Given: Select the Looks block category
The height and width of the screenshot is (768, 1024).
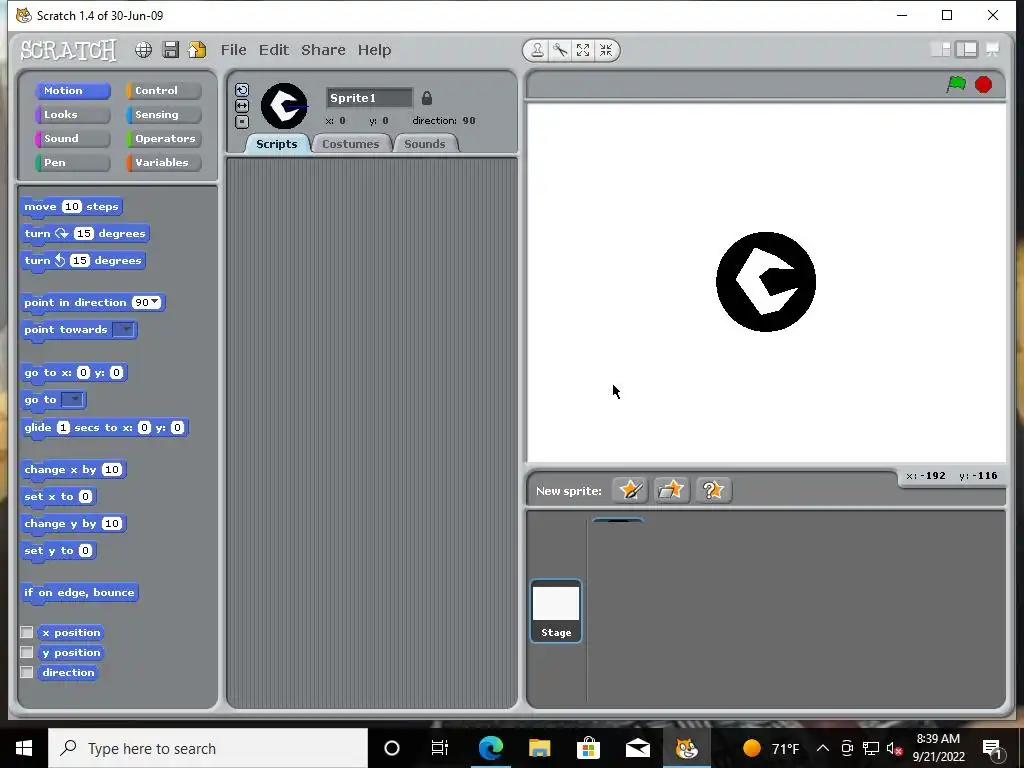Looking at the screenshot, I should pos(72,115).
